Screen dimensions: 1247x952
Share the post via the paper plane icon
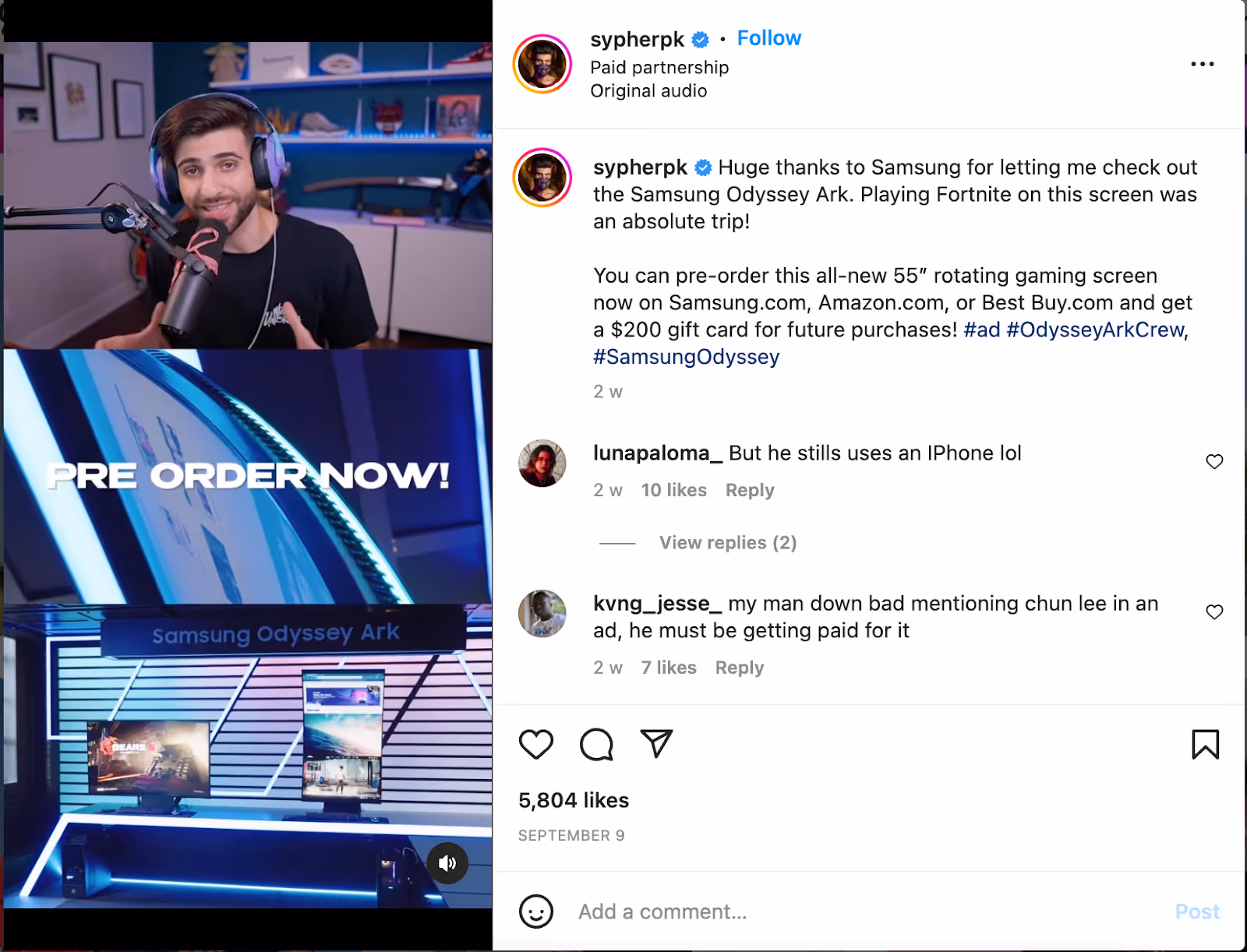[x=656, y=744]
